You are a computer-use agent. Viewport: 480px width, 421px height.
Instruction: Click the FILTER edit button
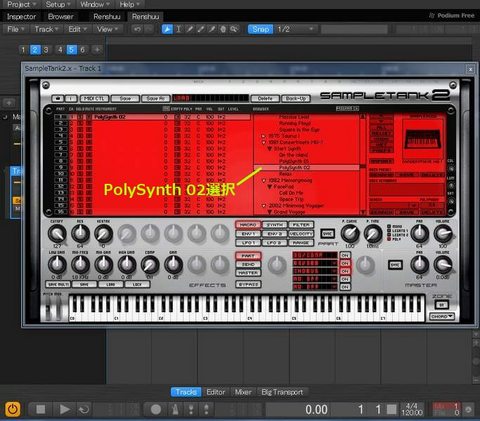tap(301, 225)
